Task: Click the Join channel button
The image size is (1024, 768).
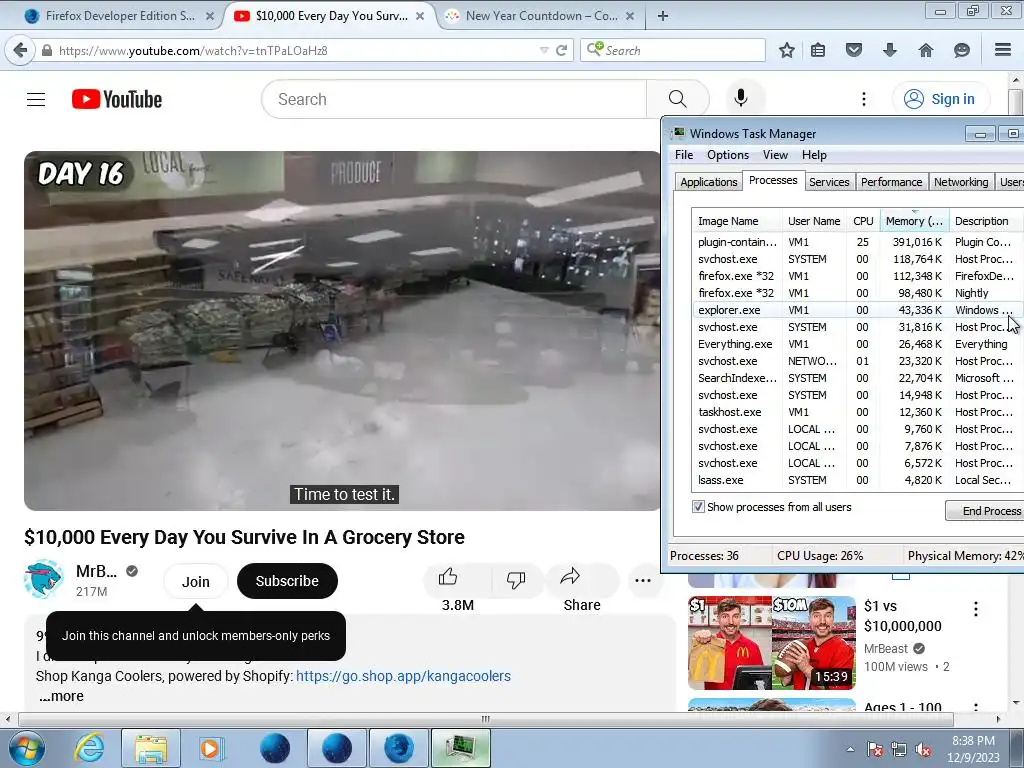Action: 195,581
